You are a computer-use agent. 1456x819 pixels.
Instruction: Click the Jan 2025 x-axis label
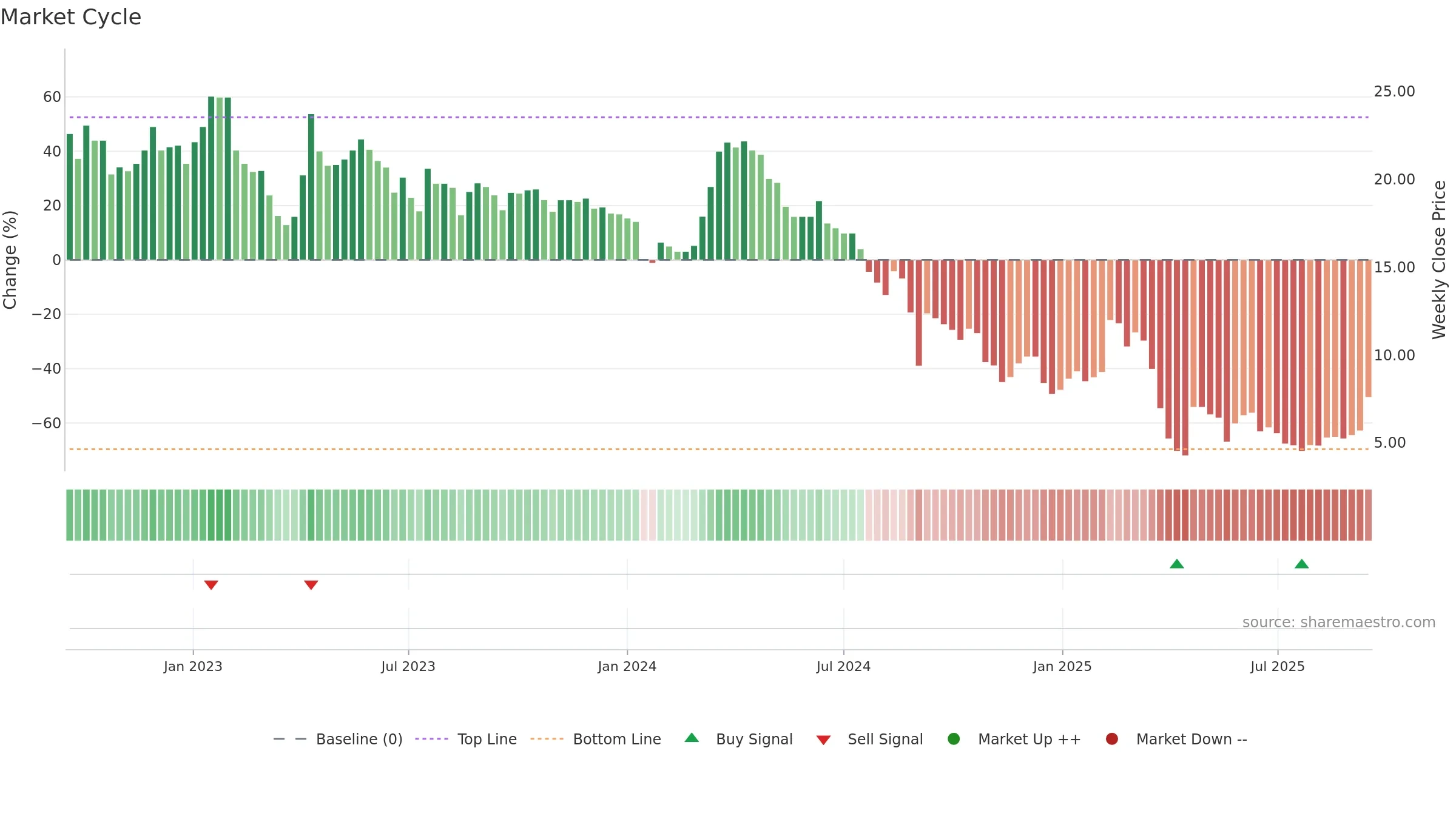click(x=1062, y=667)
